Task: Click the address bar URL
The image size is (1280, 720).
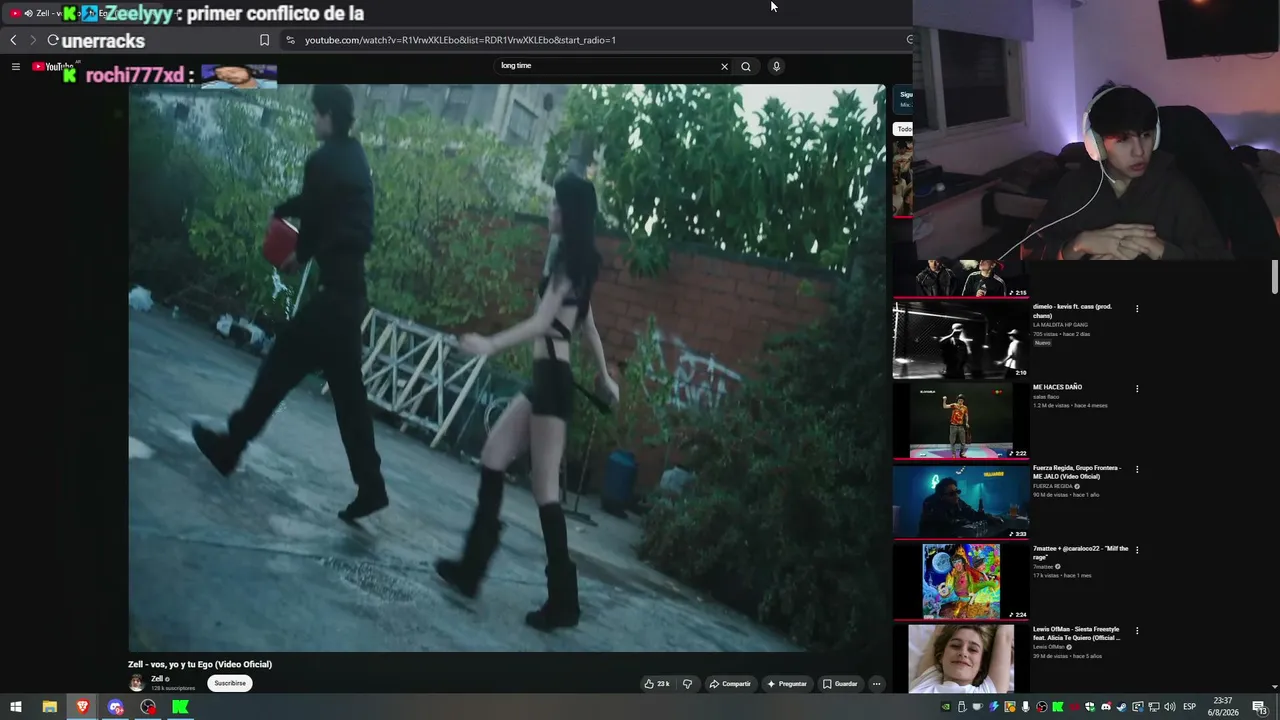Action: click(x=460, y=40)
